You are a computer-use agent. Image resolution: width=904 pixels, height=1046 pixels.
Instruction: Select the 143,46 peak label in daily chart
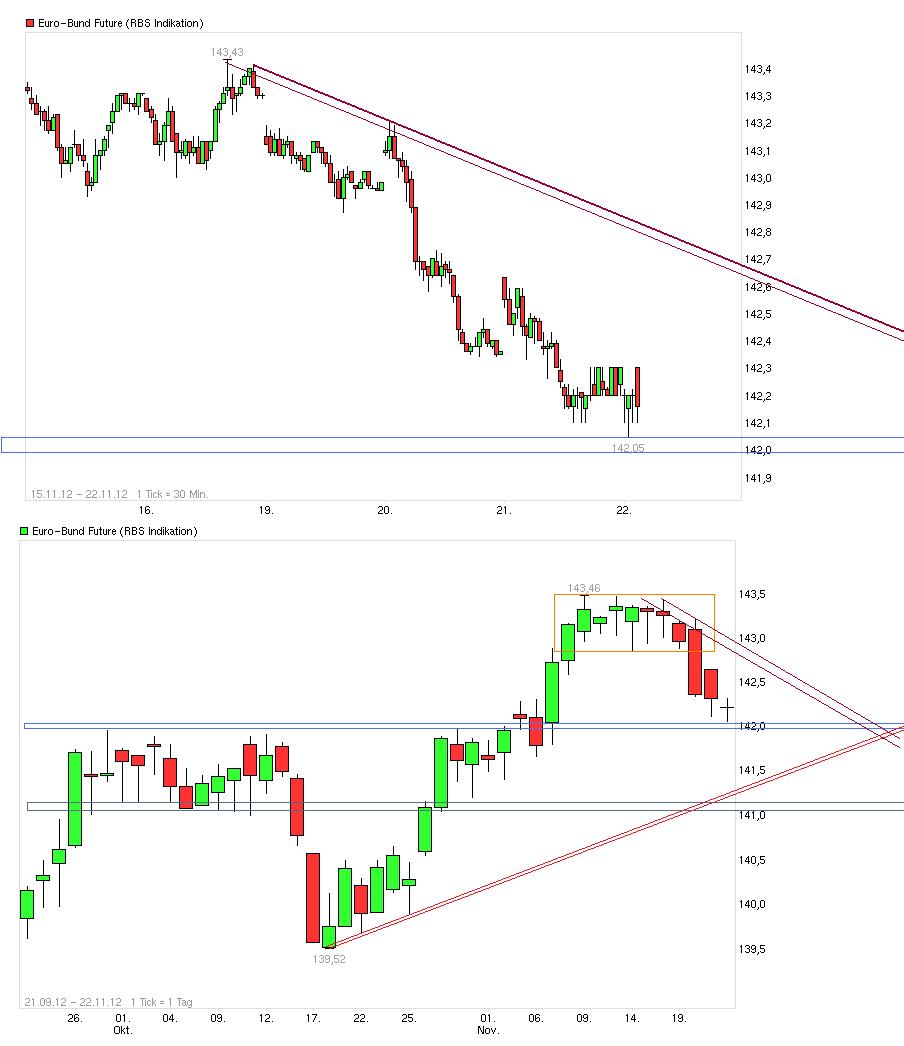[583, 588]
